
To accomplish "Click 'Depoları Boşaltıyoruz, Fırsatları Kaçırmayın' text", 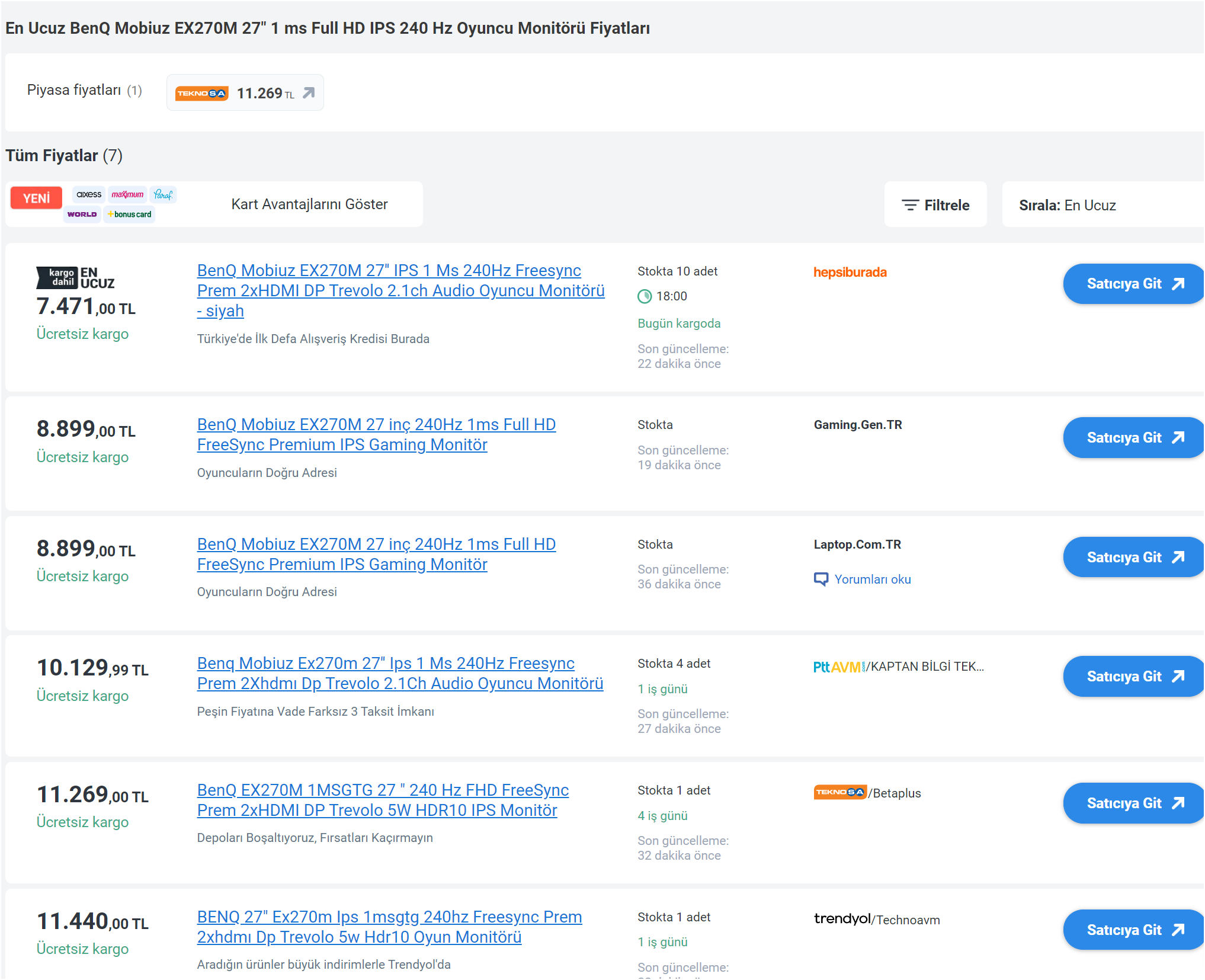I will pos(315,838).
